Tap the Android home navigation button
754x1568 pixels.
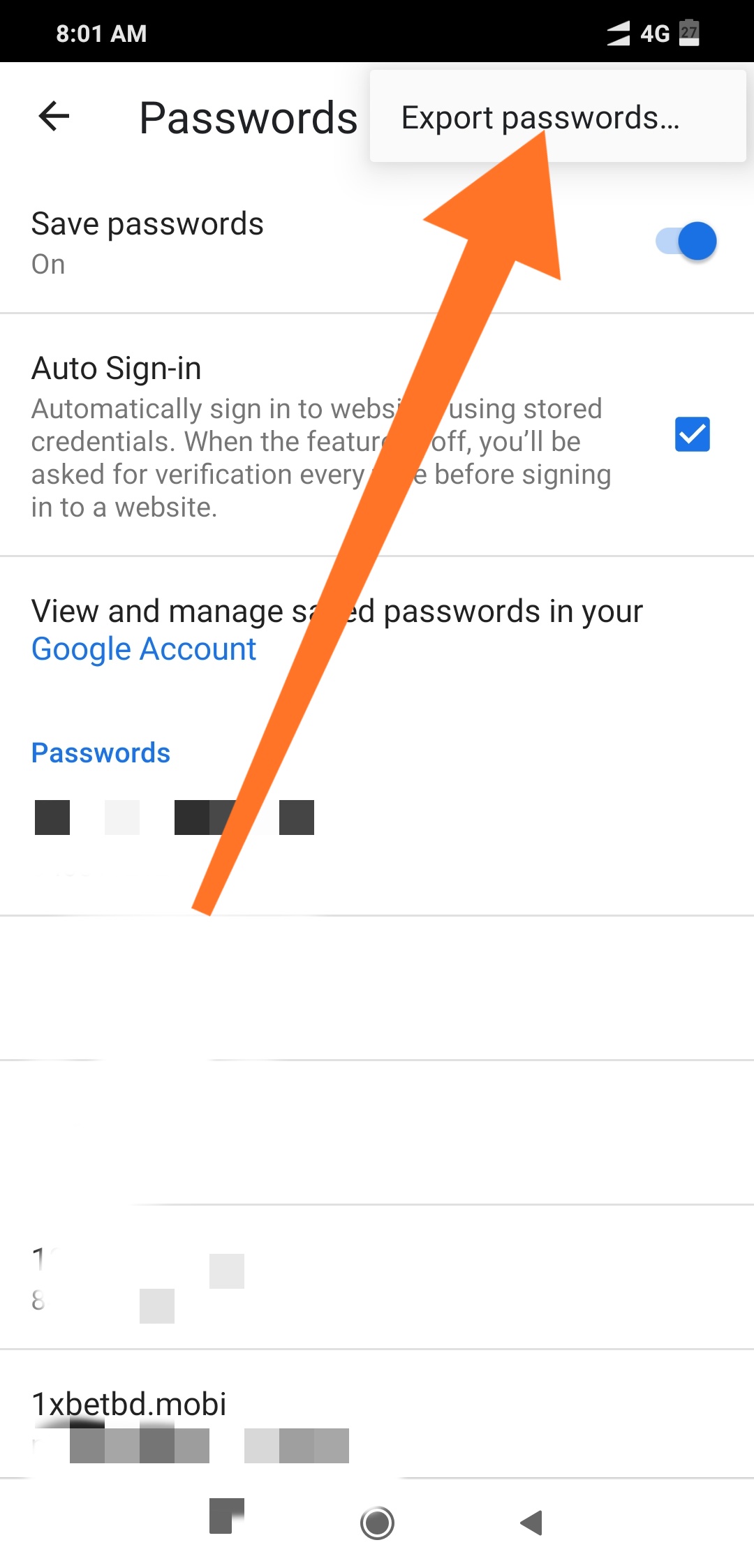[377, 1523]
